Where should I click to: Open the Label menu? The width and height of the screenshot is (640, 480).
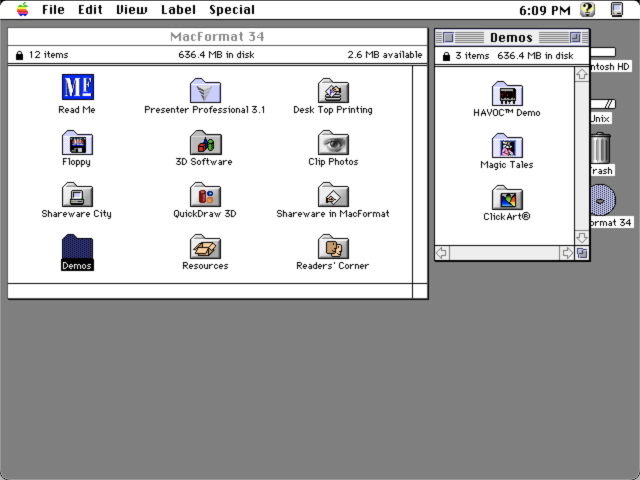(178, 9)
